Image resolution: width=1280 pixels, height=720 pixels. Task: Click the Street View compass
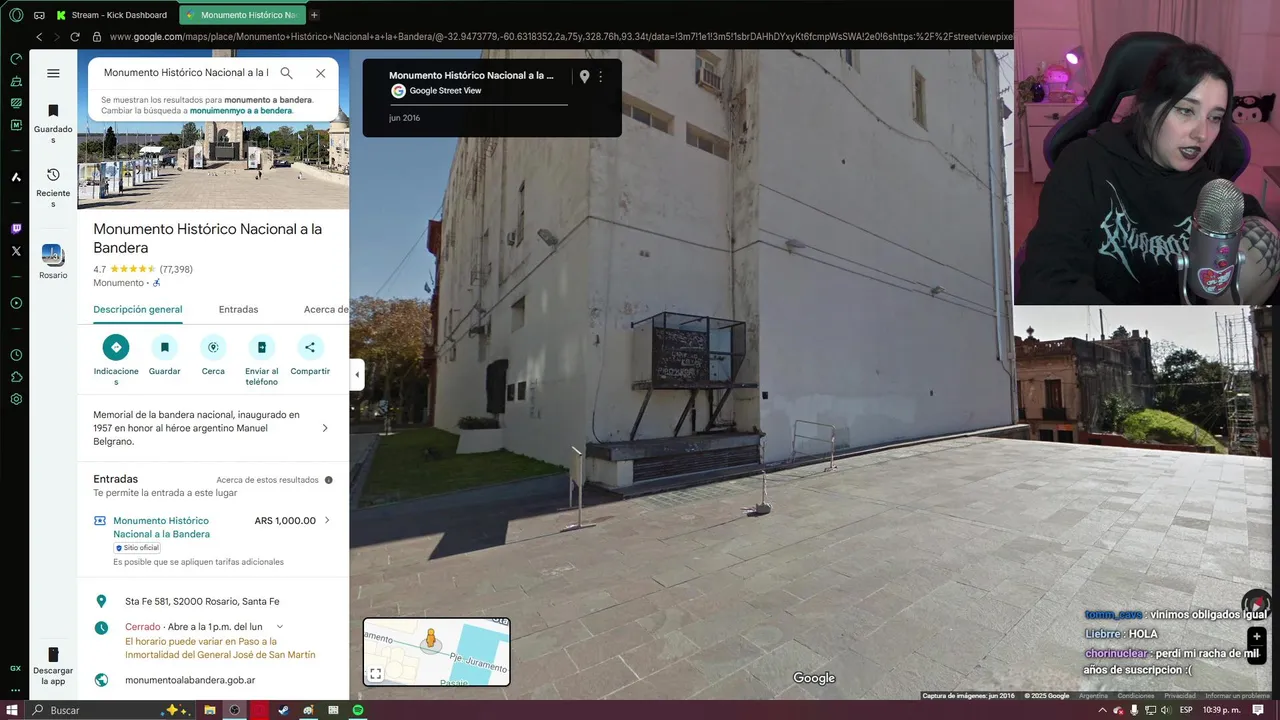[x=1255, y=603]
